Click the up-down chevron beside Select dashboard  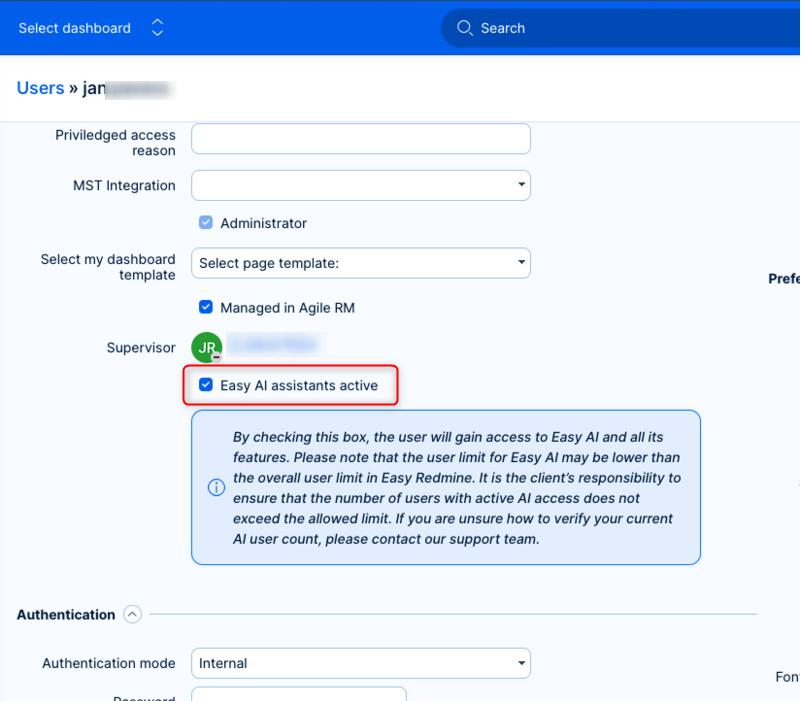(157, 28)
